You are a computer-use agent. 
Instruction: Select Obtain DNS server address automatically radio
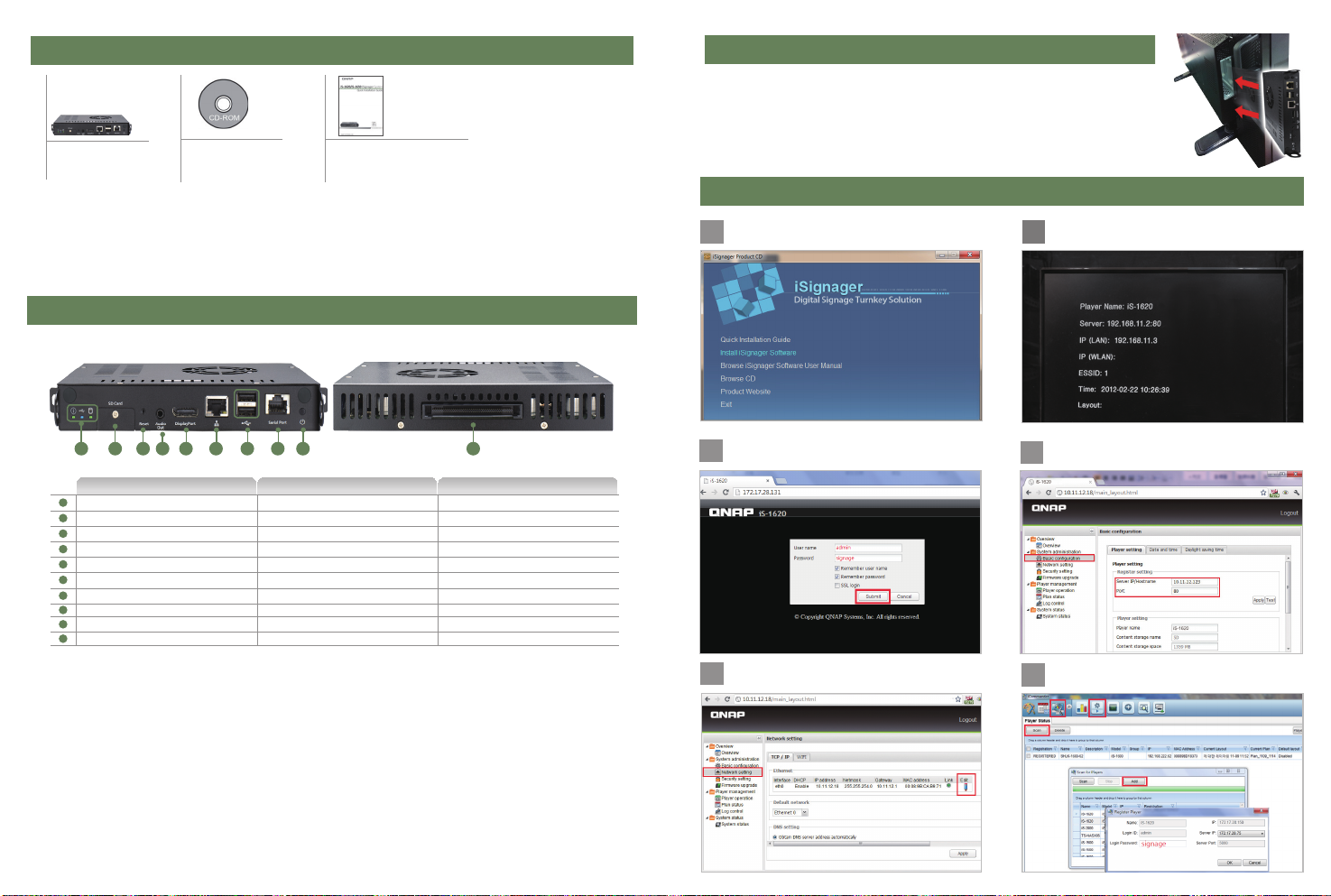tap(775, 837)
